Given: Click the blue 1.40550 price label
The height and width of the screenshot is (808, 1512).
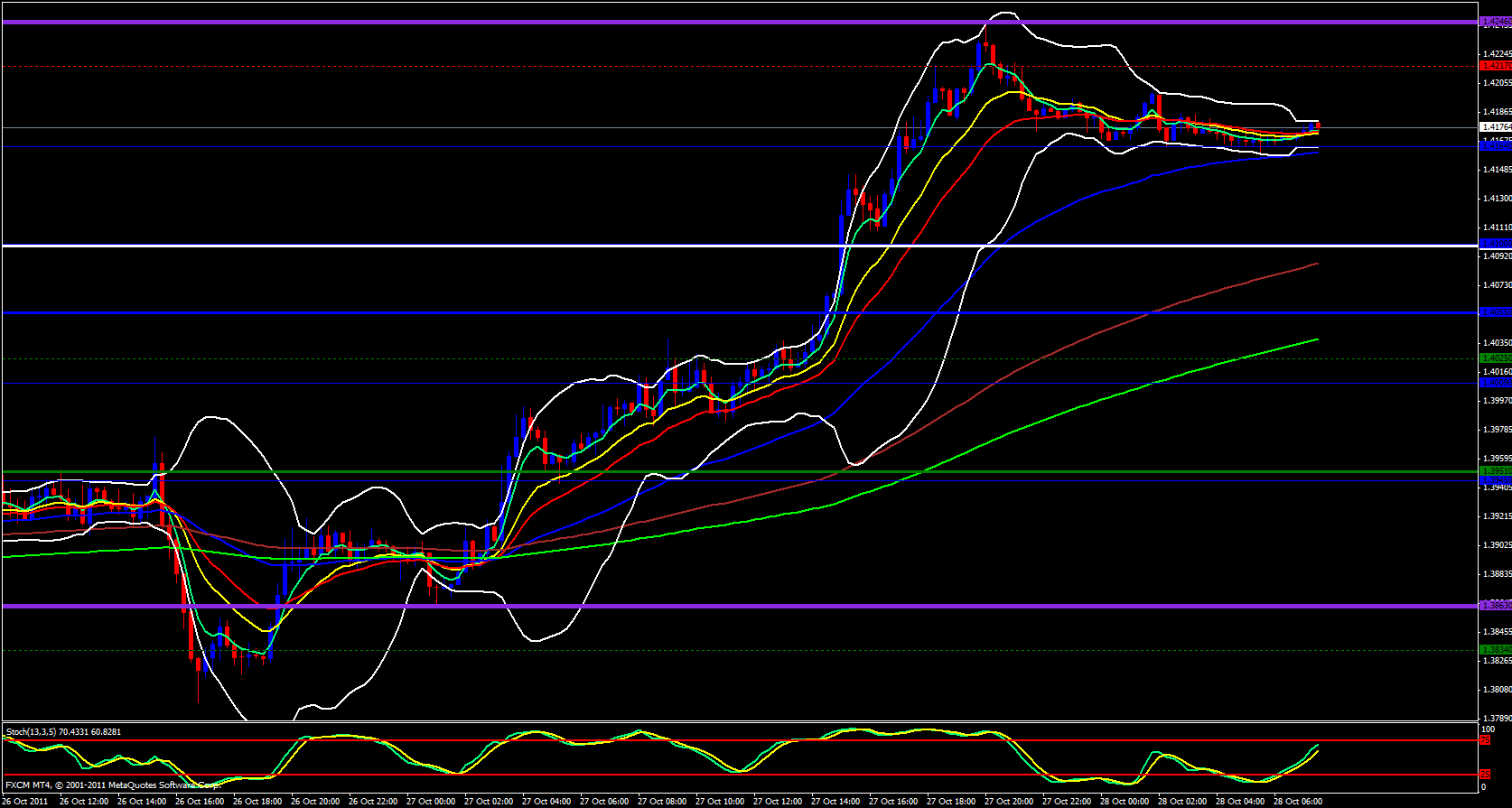Looking at the screenshot, I should (x=1496, y=312).
